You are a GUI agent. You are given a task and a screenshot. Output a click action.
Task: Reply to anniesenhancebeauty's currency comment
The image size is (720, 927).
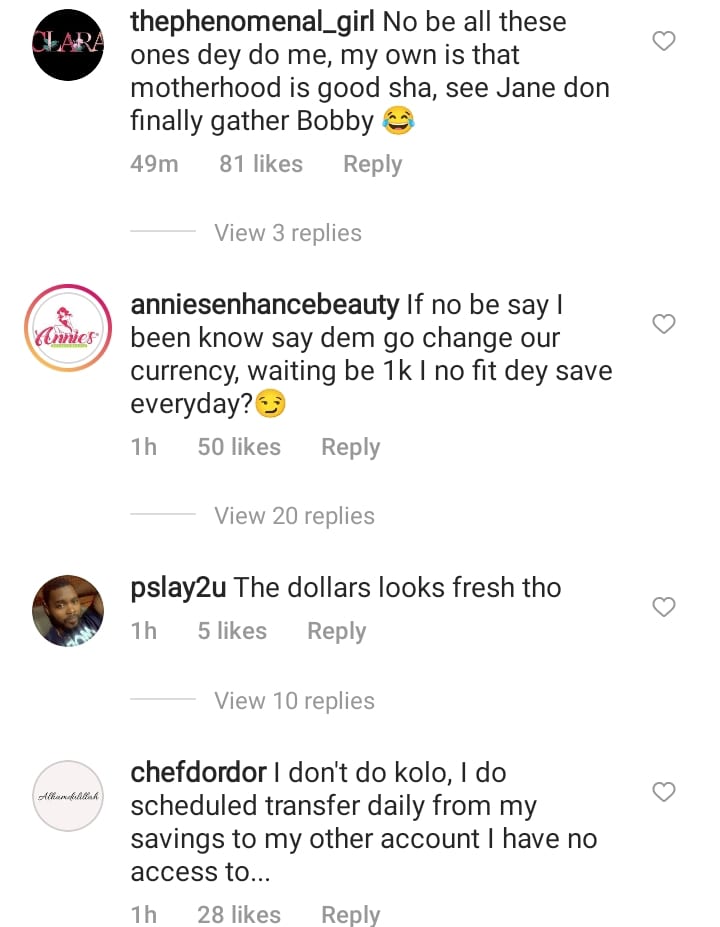(350, 447)
